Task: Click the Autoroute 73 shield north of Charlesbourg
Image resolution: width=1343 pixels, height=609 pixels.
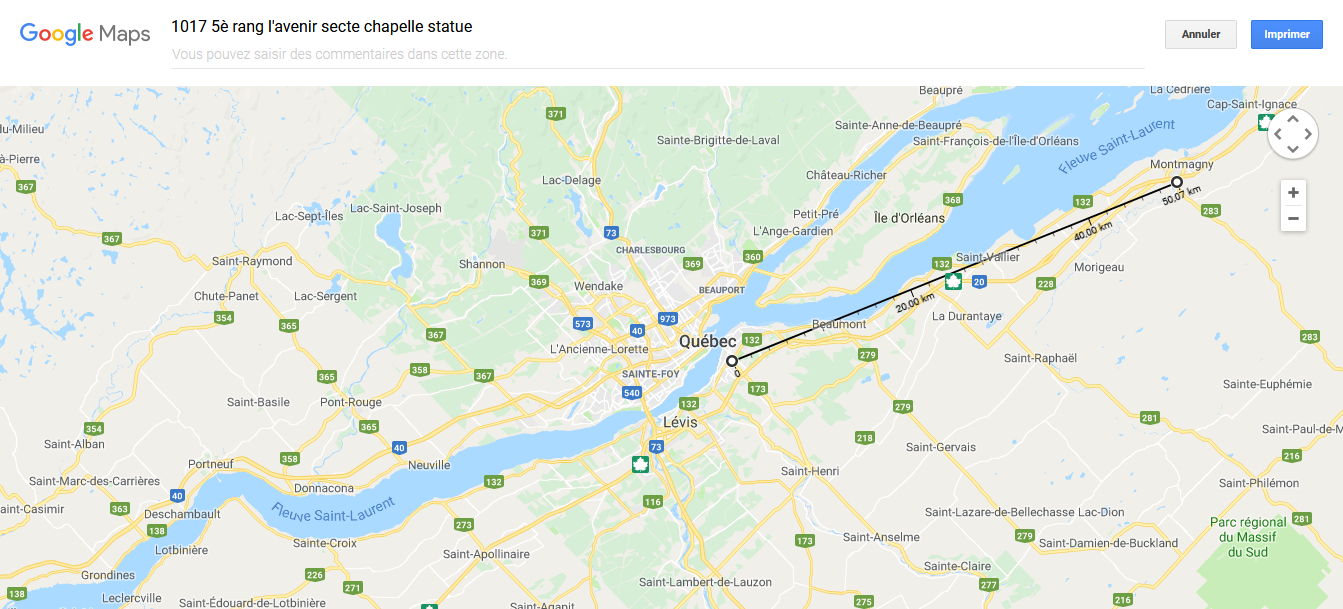Action: click(610, 233)
